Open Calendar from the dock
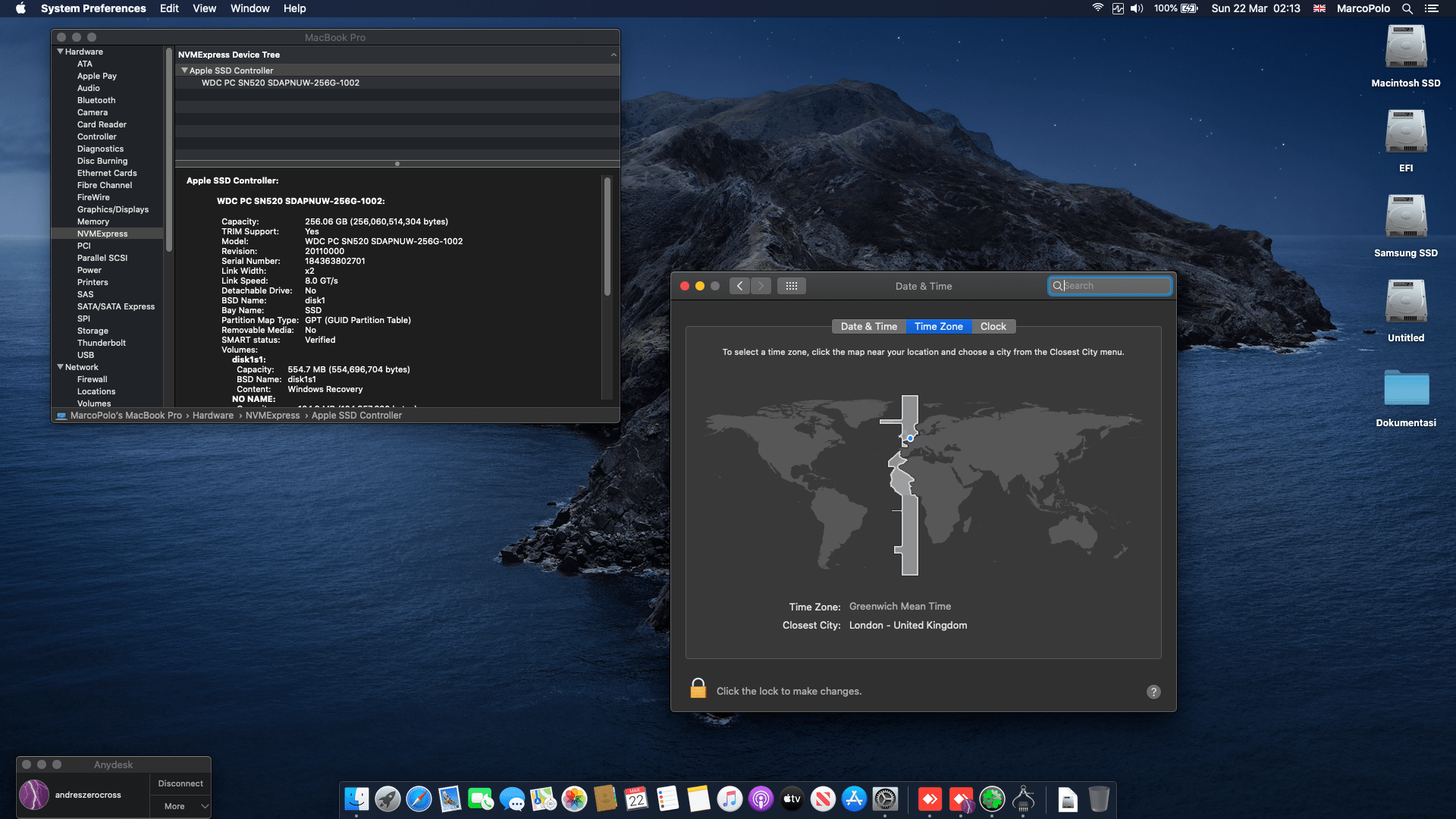 coord(636,799)
